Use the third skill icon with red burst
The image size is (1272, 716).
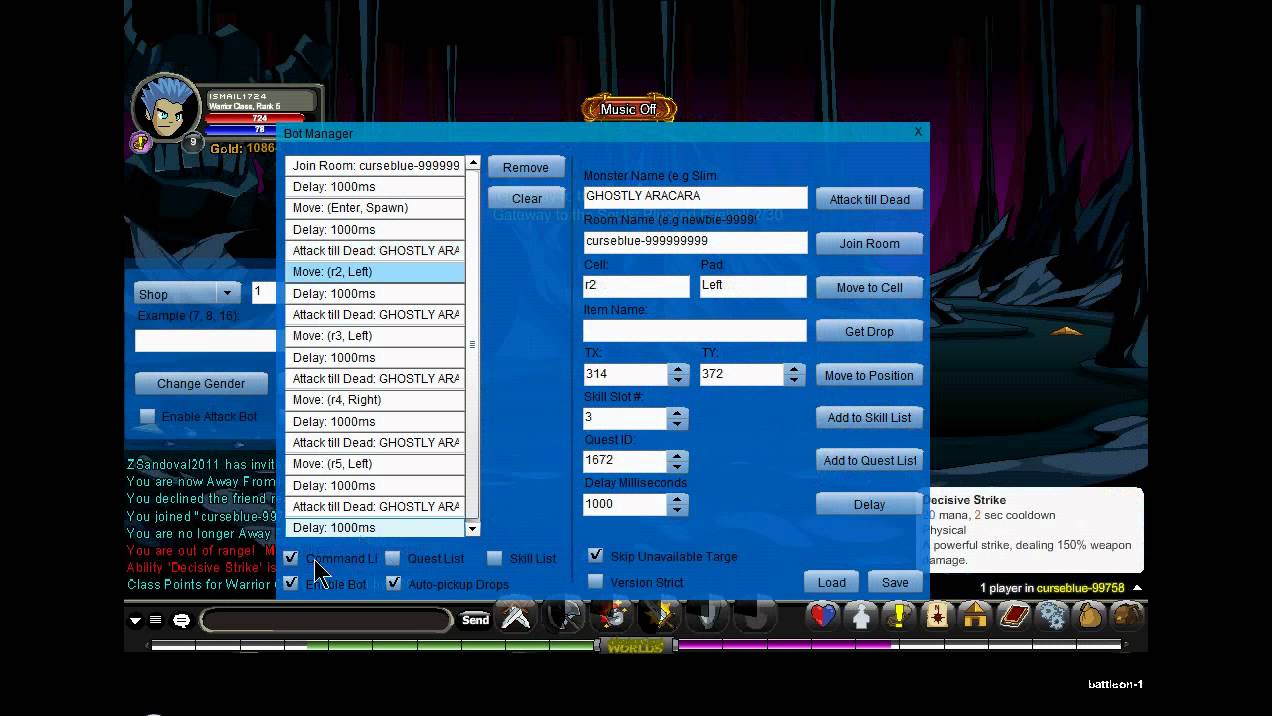pos(612,618)
